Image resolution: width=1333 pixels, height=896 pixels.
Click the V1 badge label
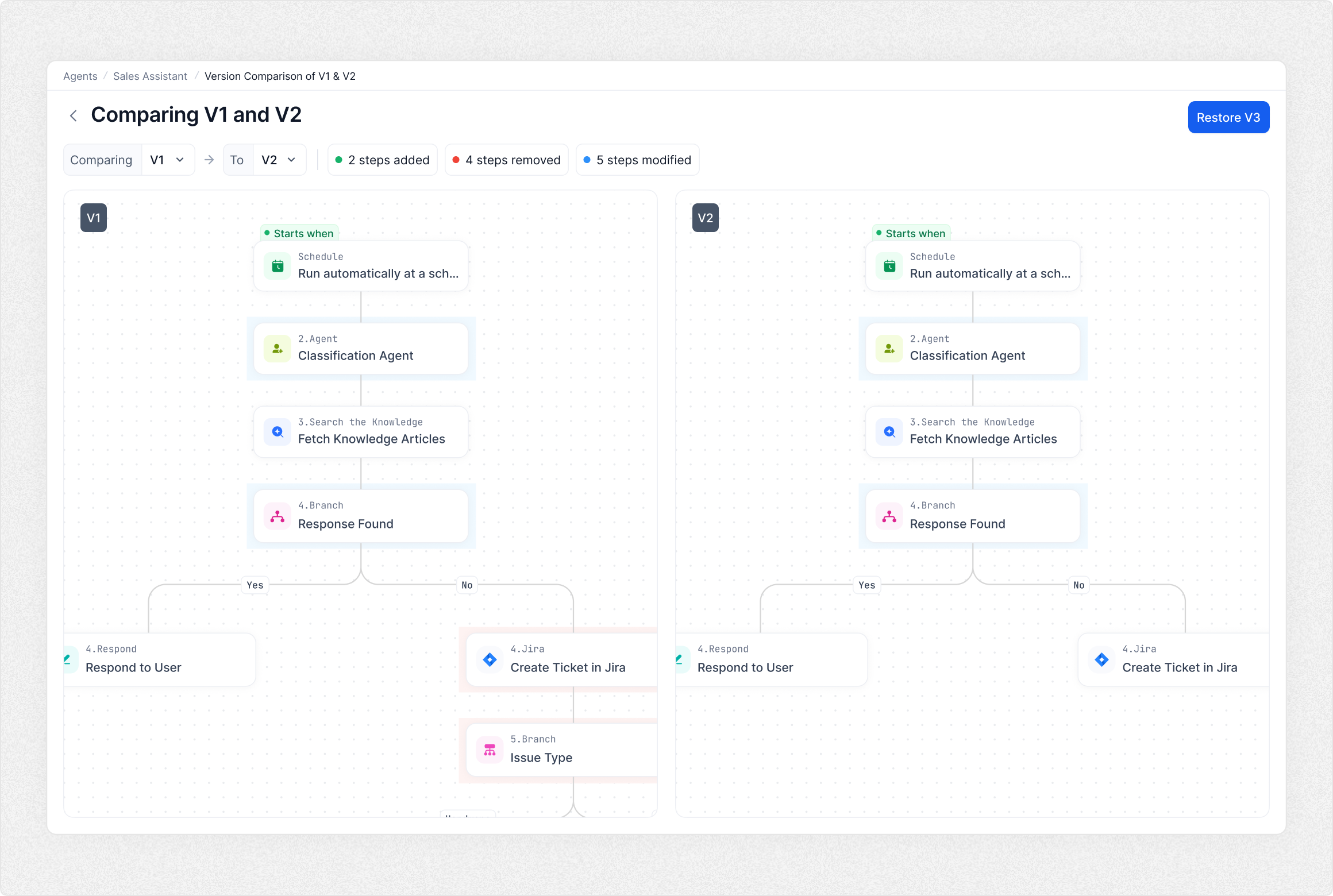(x=94, y=218)
